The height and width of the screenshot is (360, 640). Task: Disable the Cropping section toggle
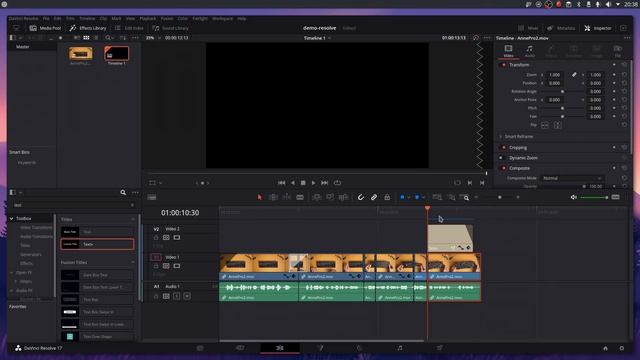504,147
